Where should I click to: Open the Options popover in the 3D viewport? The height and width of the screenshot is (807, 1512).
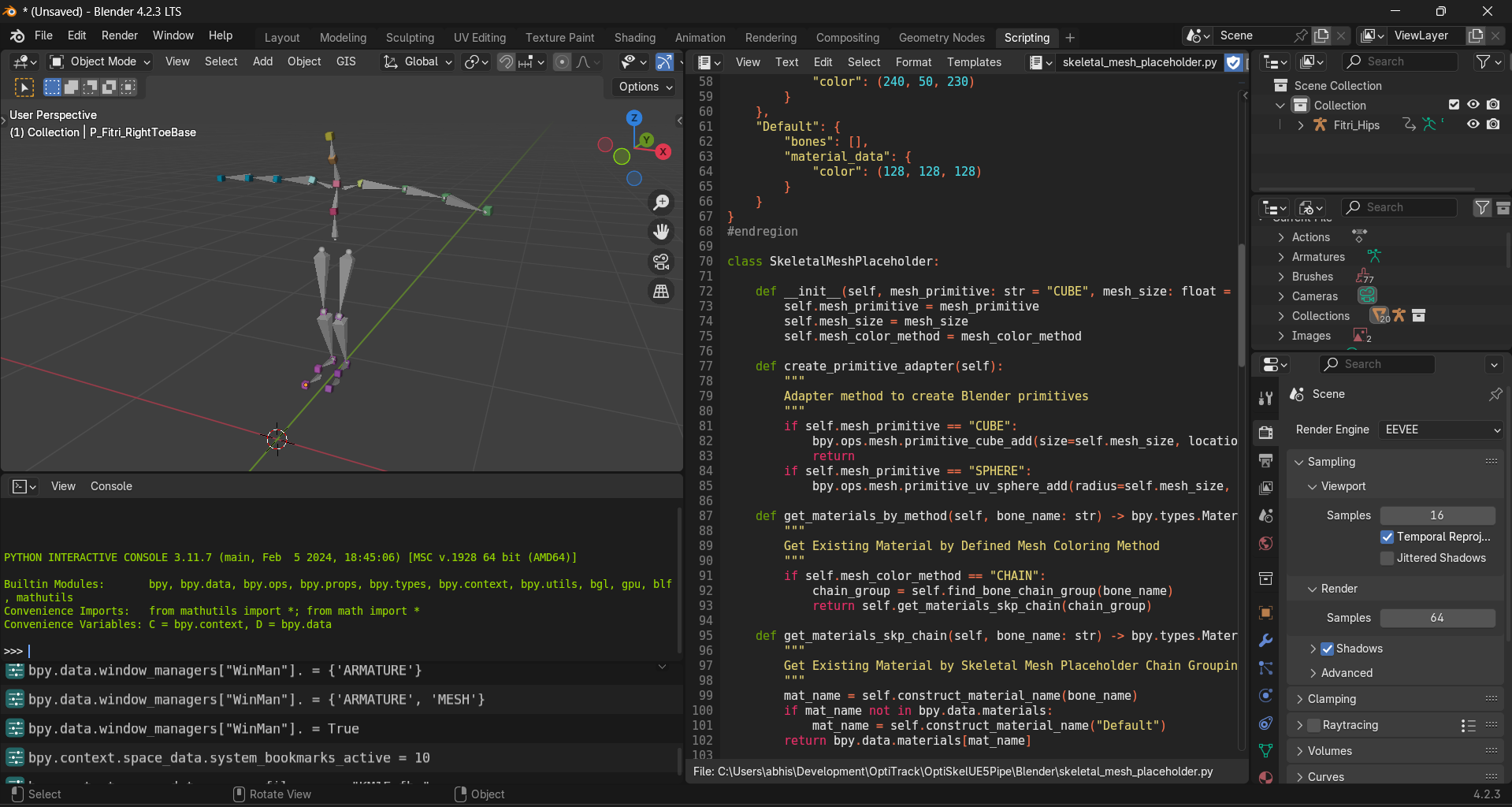tap(643, 87)
